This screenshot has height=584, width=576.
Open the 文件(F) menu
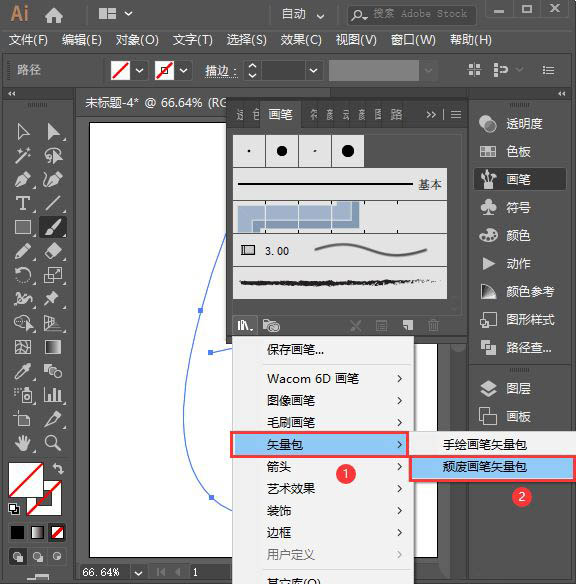pyautogui.click(x=28, y=39)
